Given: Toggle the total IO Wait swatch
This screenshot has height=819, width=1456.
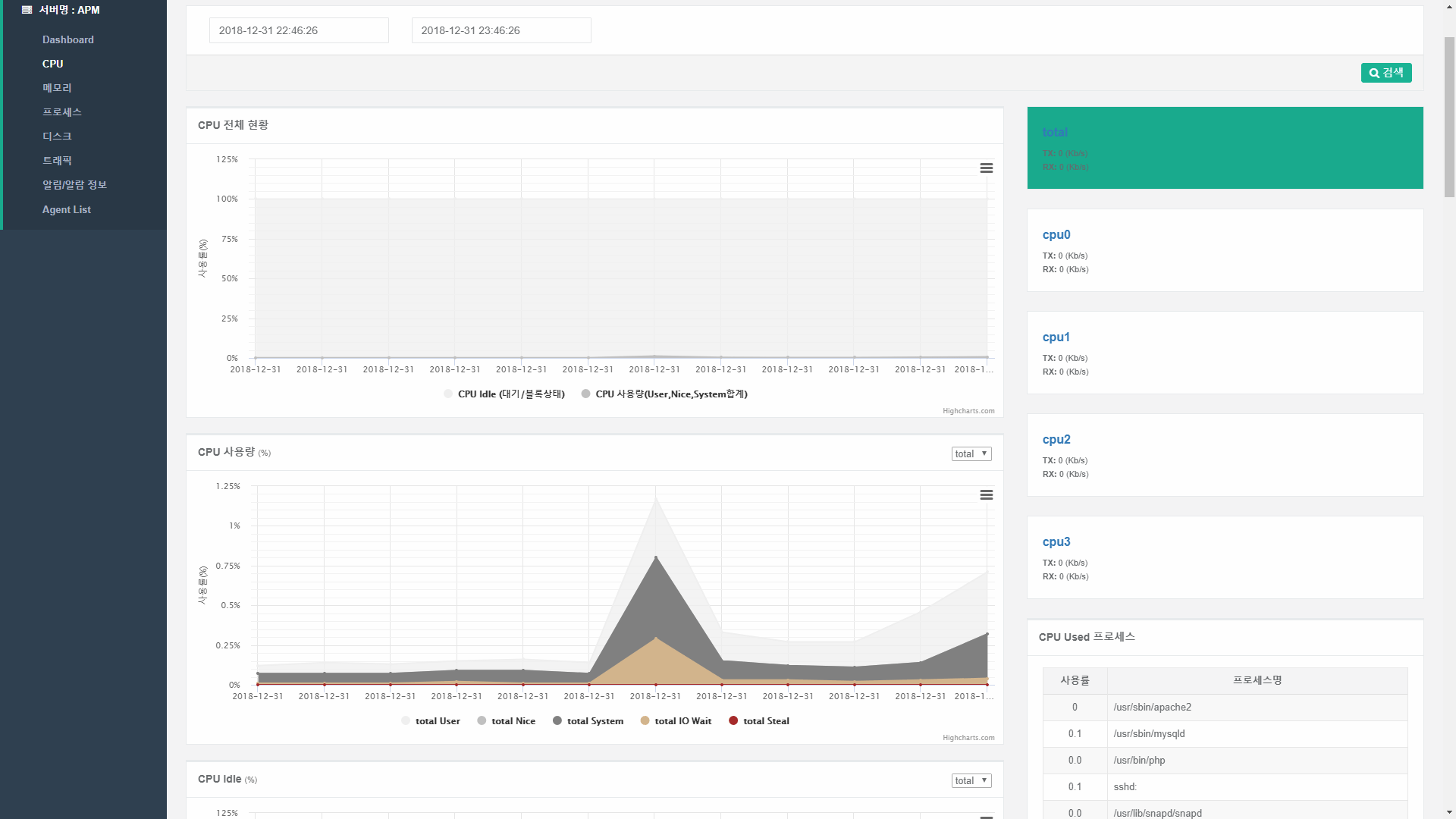Looking at the screenshot, I should point(645,721).
